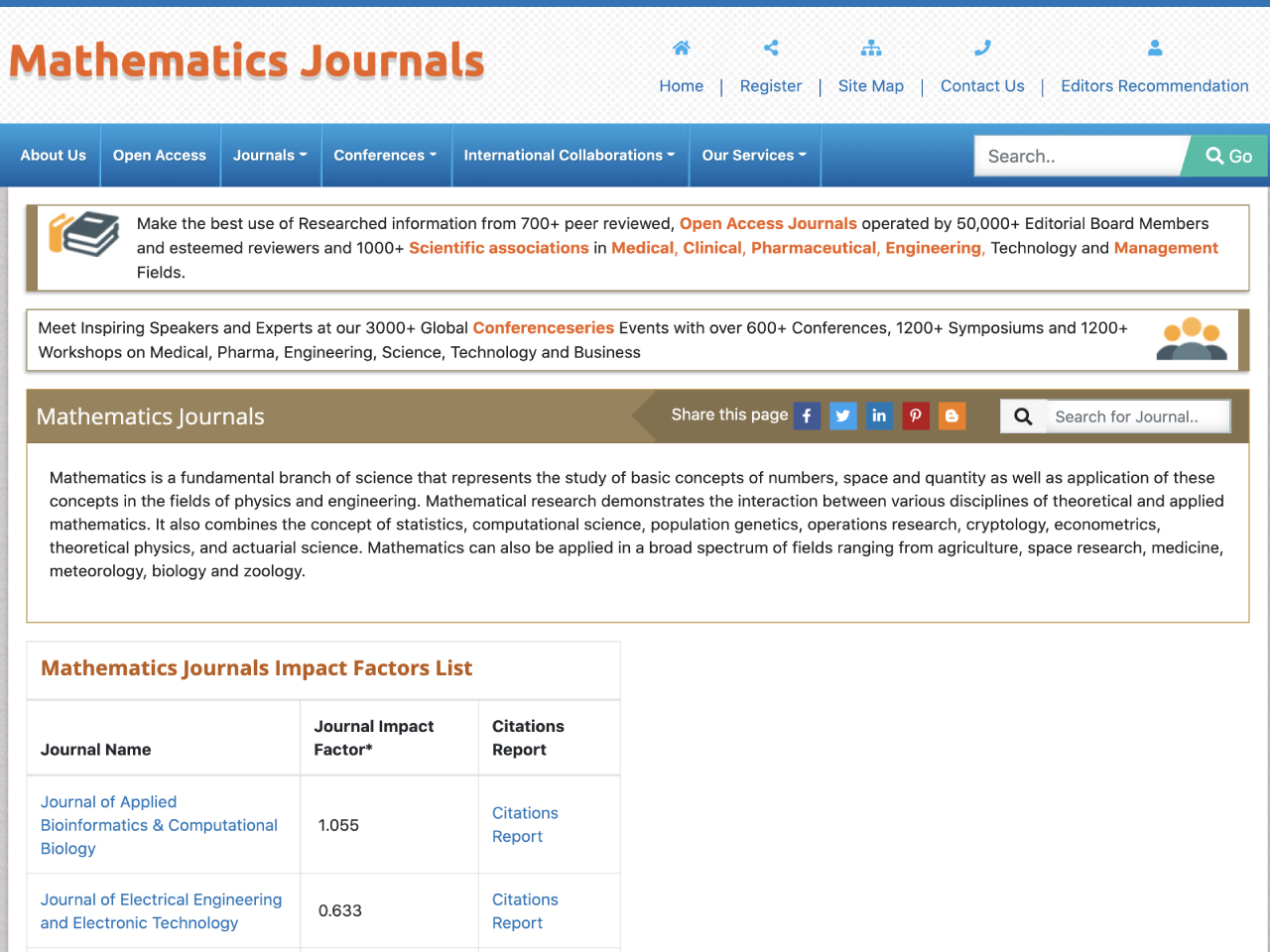Open the Conferenceseries link
The width and height of the screenshot is (1270, 952).
pos(544,328)
